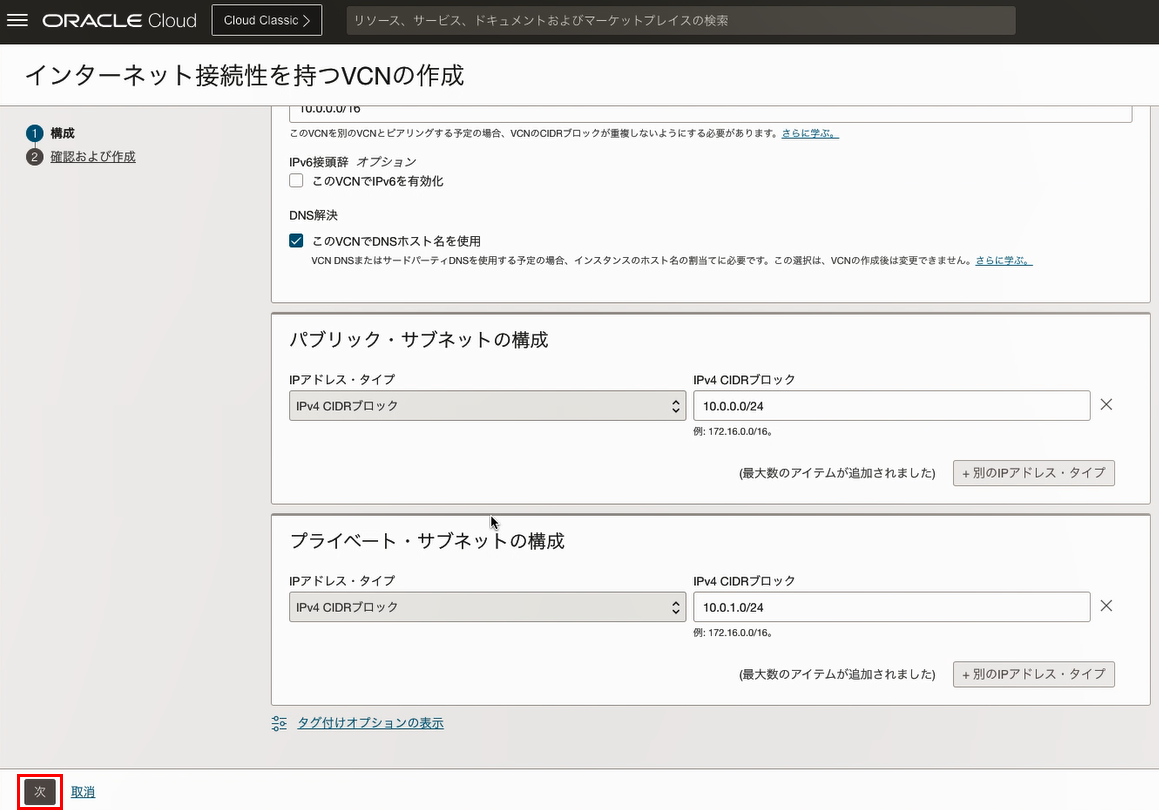Click the public subnet CIDR field 10.0.0.0/24

(891, 405)
